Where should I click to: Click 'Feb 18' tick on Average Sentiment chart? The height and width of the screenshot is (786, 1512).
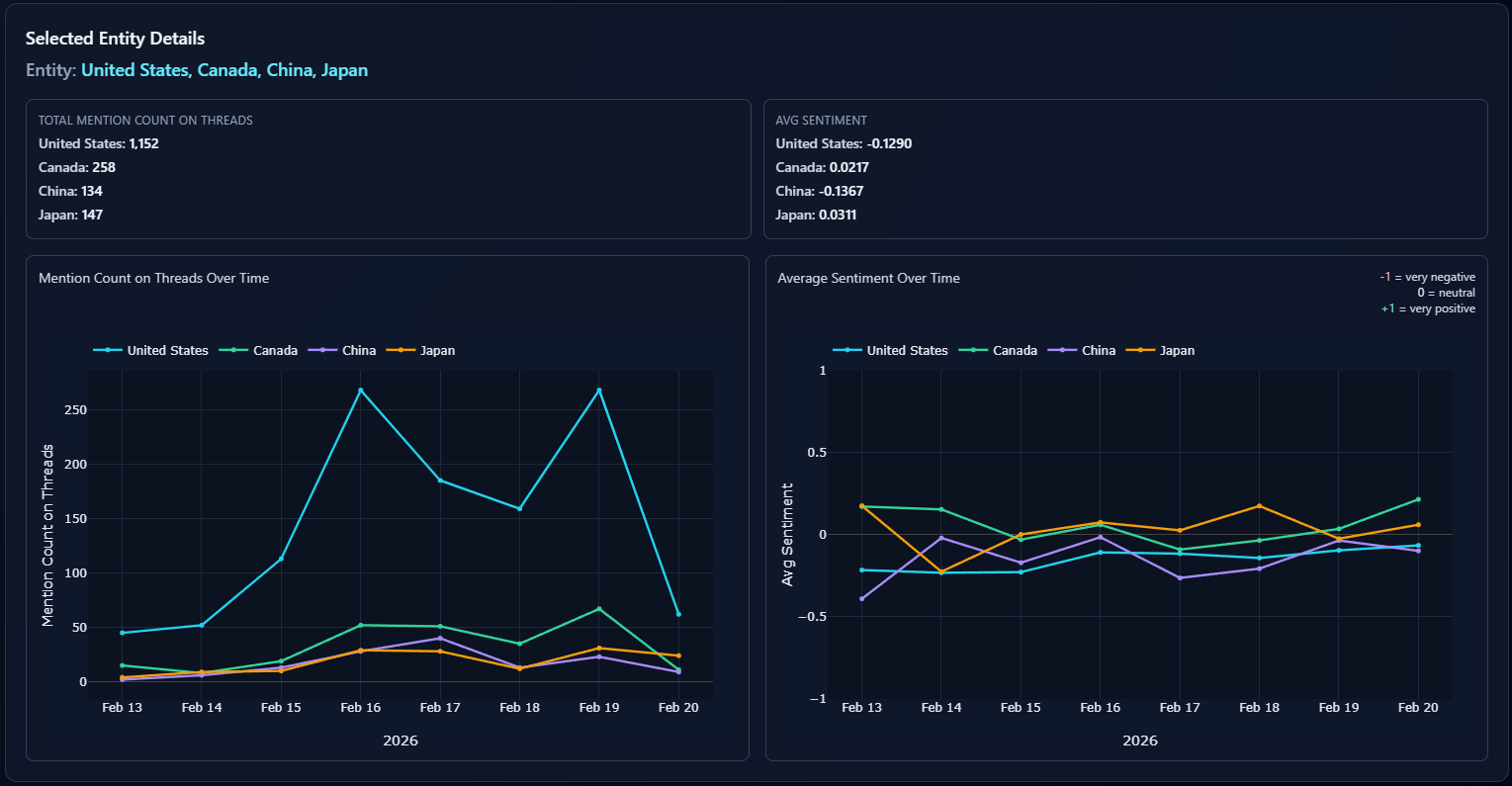[1259, 707]
